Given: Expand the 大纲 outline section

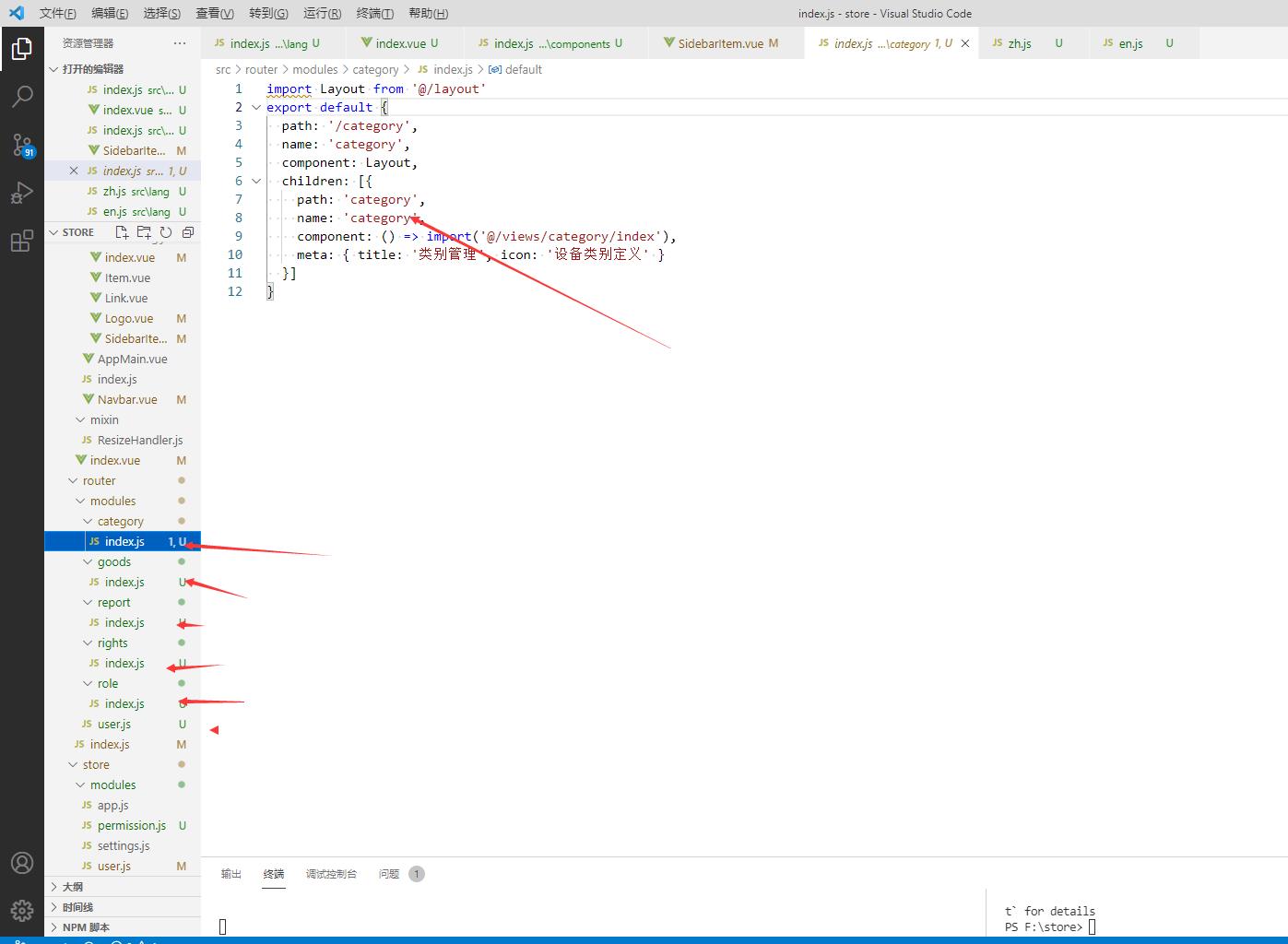Looking at the screenshot, I should [123, 887].
